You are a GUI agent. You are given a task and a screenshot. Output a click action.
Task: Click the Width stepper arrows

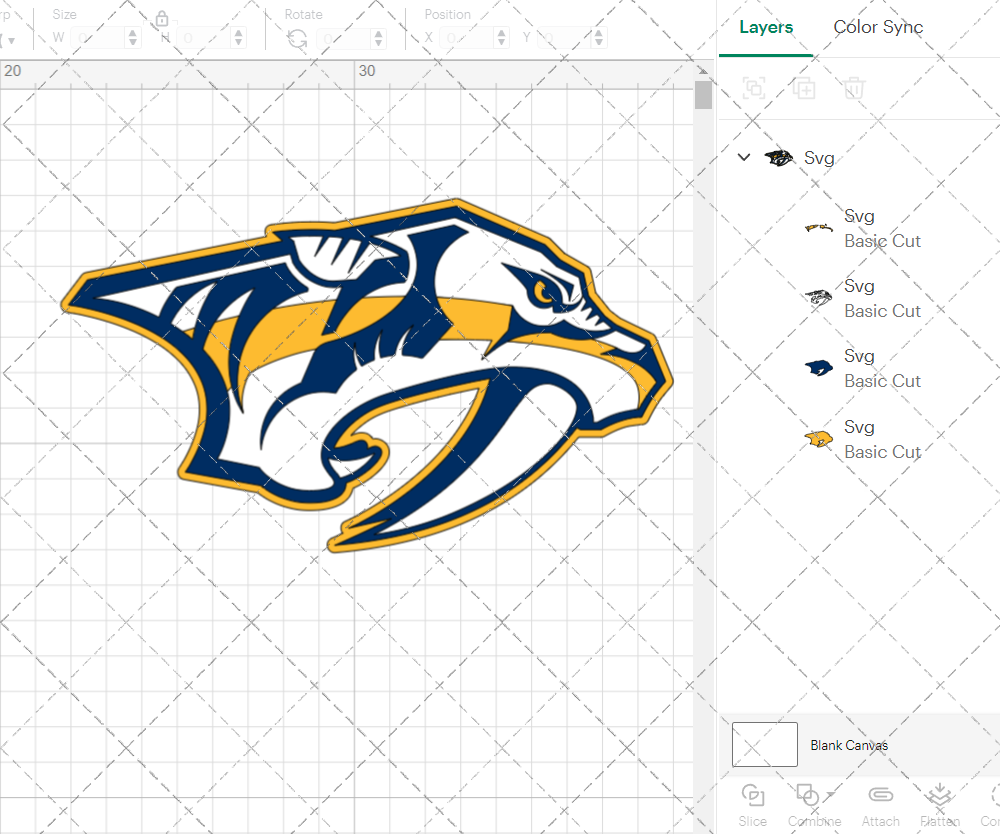point(133,38)
